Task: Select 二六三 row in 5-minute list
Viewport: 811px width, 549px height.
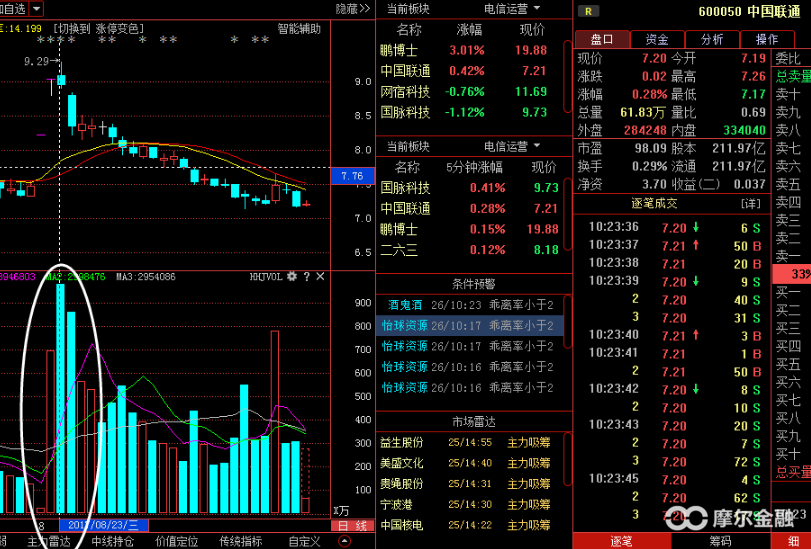Action: pyautogui.click(x=470, y=249)
